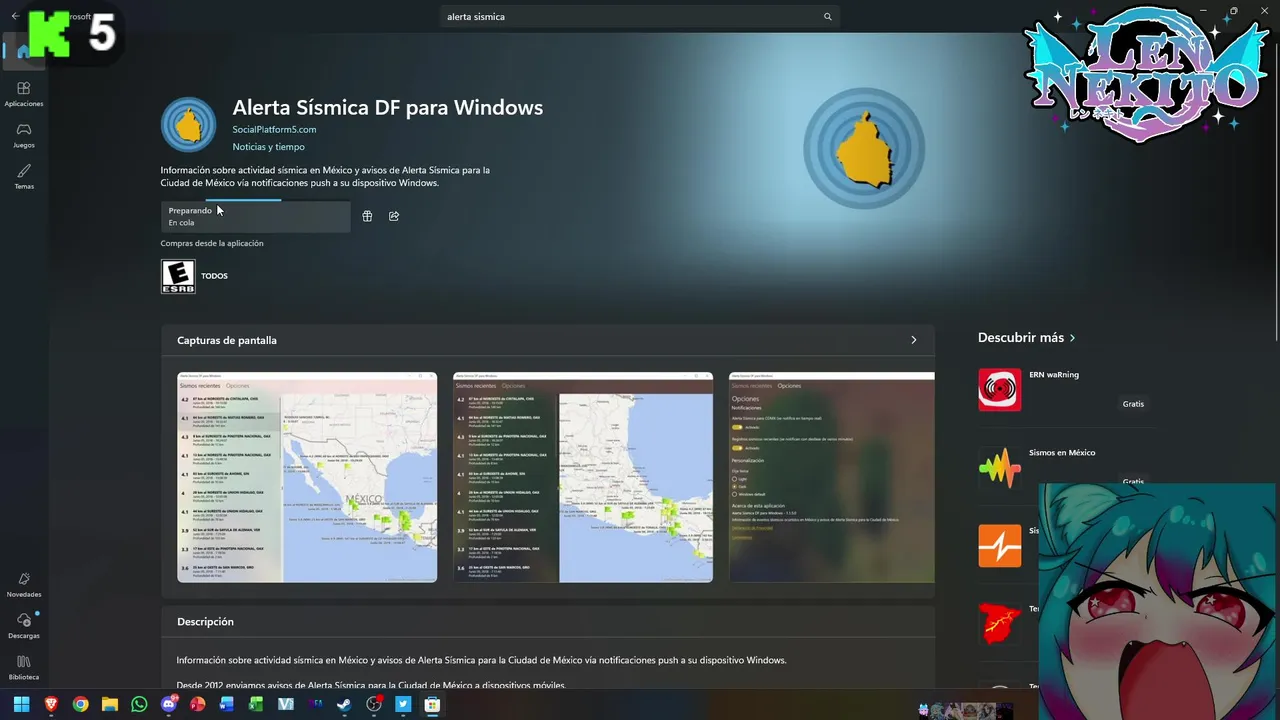The height and width of the screenshot is (720, 1280).
Task: Open the second screenshot with dark list
Action: click(x=583, y=477)
